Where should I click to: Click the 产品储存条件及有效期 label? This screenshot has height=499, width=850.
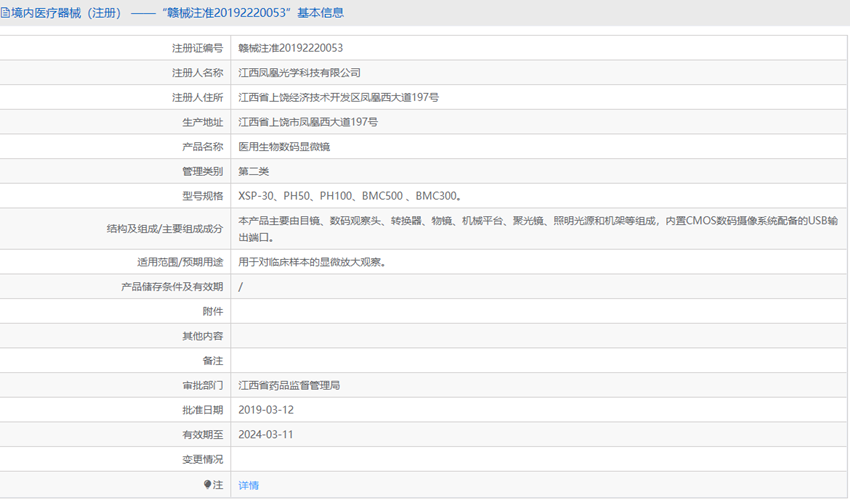(x=172, y=287)
